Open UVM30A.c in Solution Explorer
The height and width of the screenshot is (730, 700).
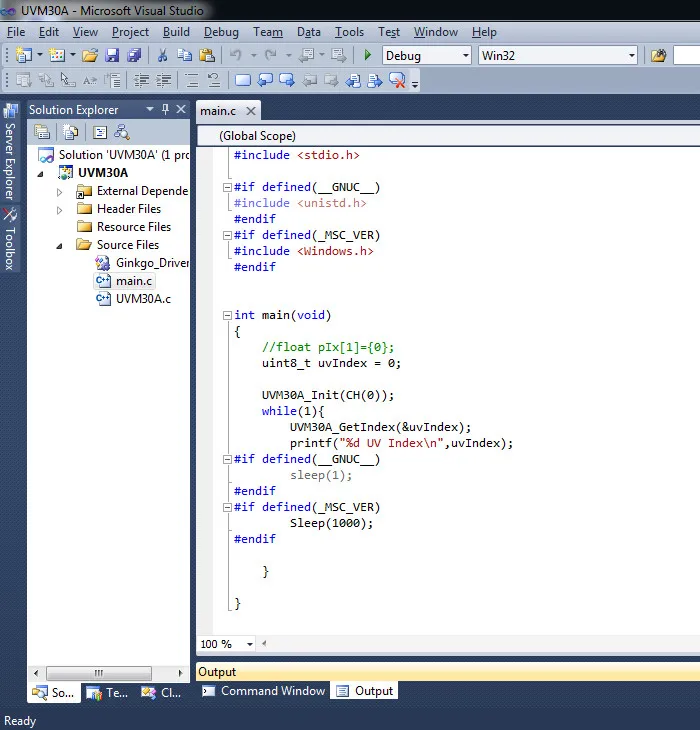pyautogui.click(x=143, y=299)
